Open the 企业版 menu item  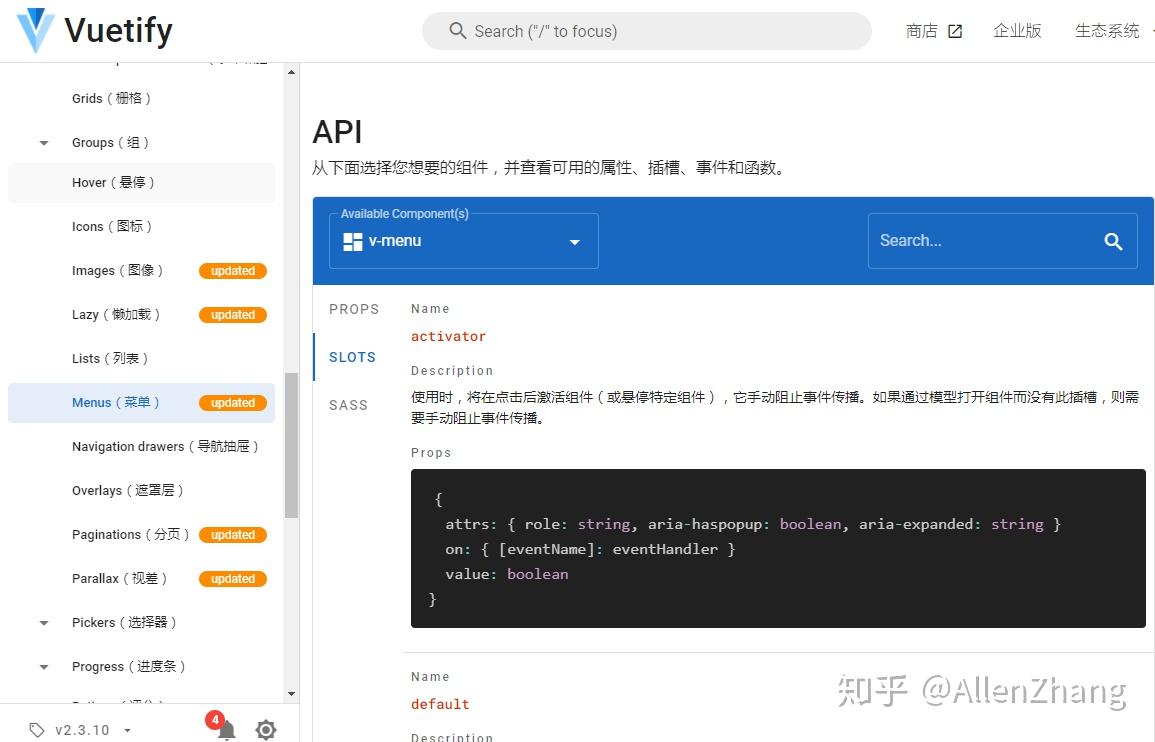pyautogui.click(x=1017, y=31)
